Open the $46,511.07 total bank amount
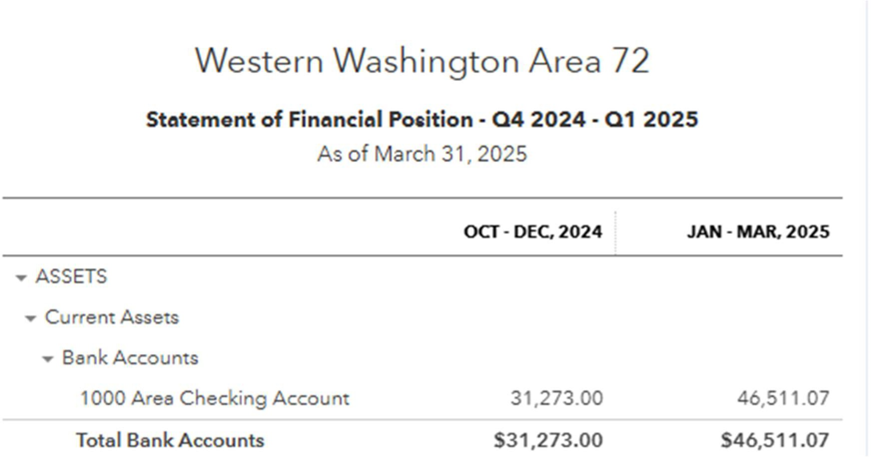Viewport: 871px width, 457px height. (775, 440)
